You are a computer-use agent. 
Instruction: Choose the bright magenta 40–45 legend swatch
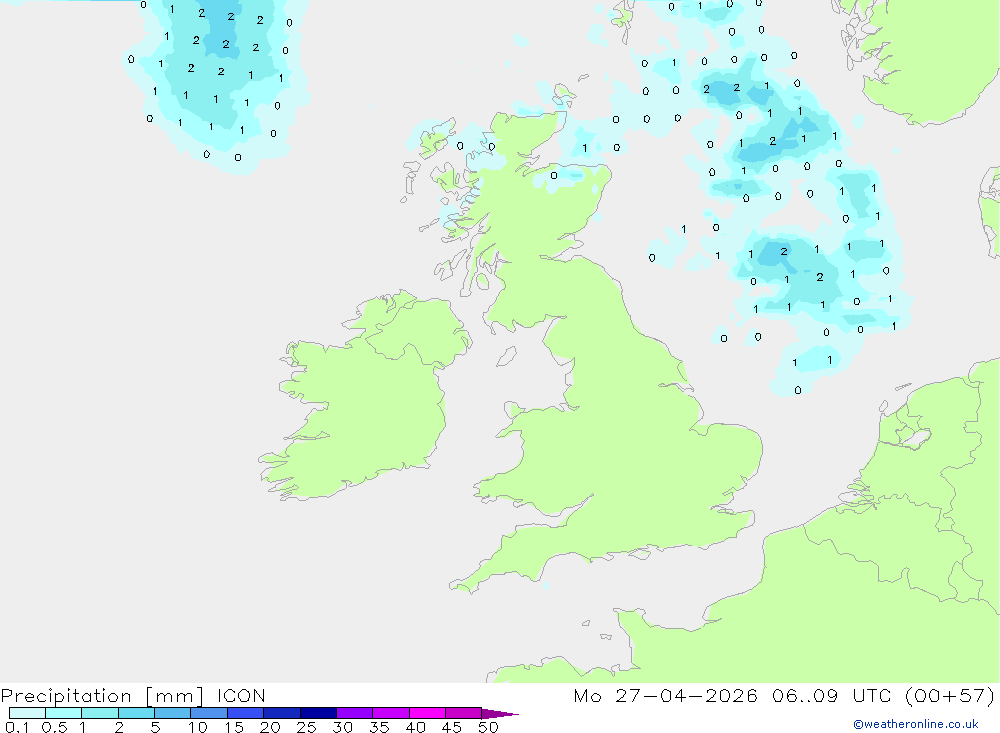point(427,713)
